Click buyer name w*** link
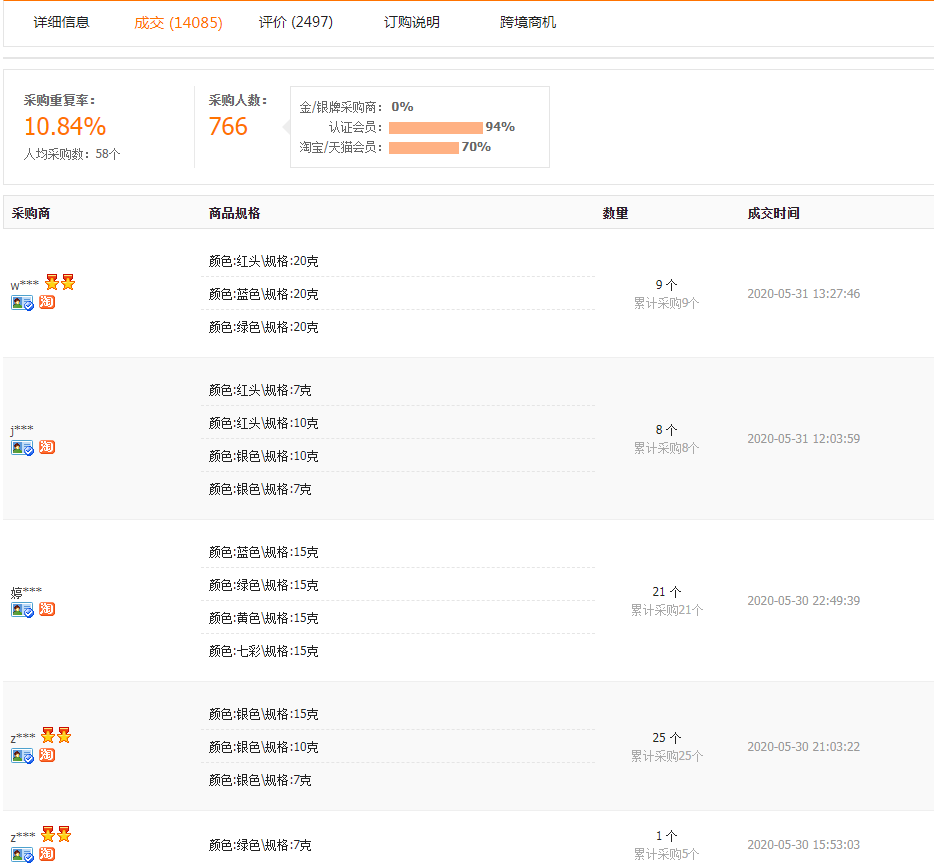Screen dimensions: 934x864 tap(20, 282)
